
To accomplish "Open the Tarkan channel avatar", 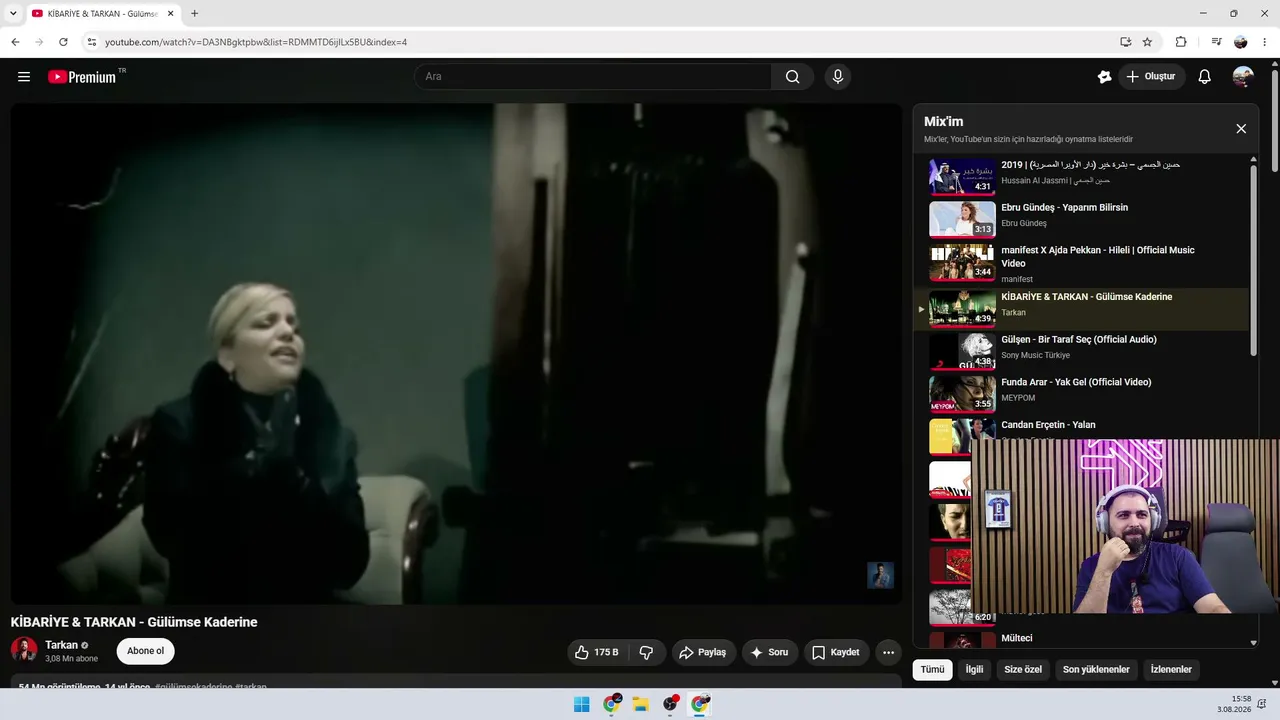I will 24,651.
